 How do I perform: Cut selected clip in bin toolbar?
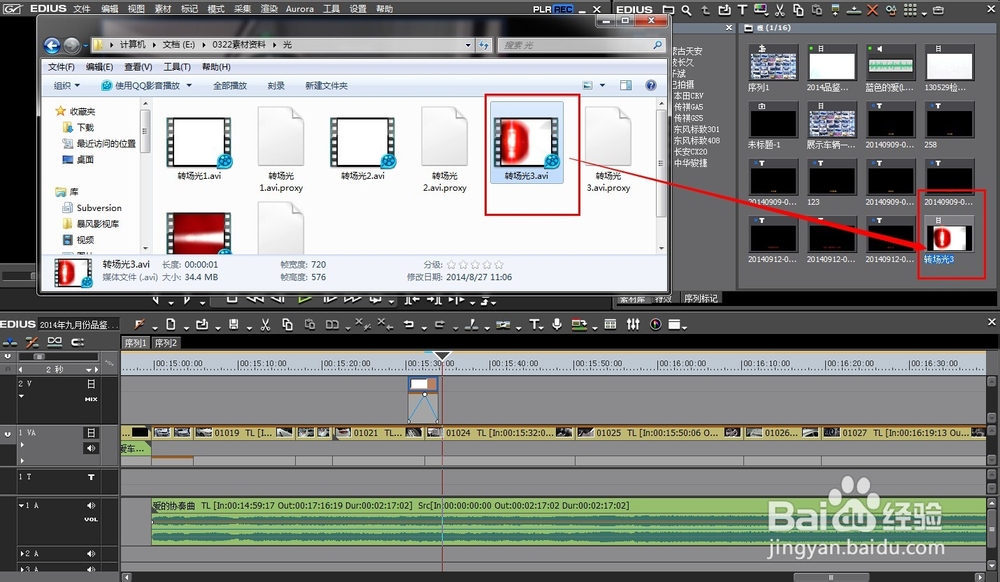pos(779,10)
